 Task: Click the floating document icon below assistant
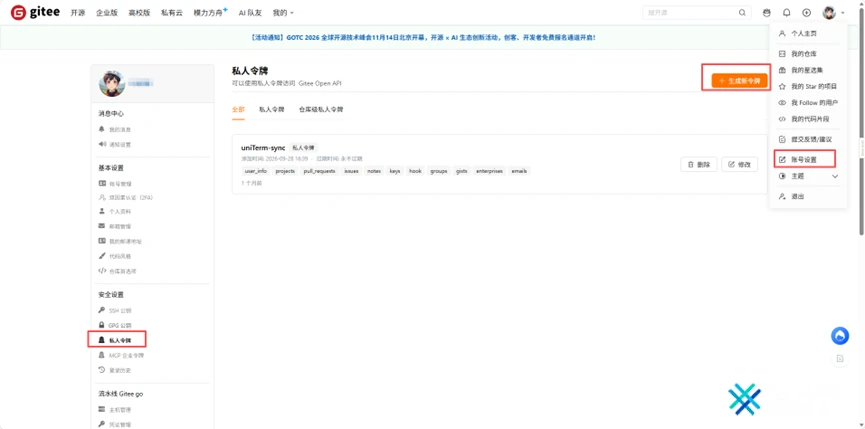(x=840, y=358)
